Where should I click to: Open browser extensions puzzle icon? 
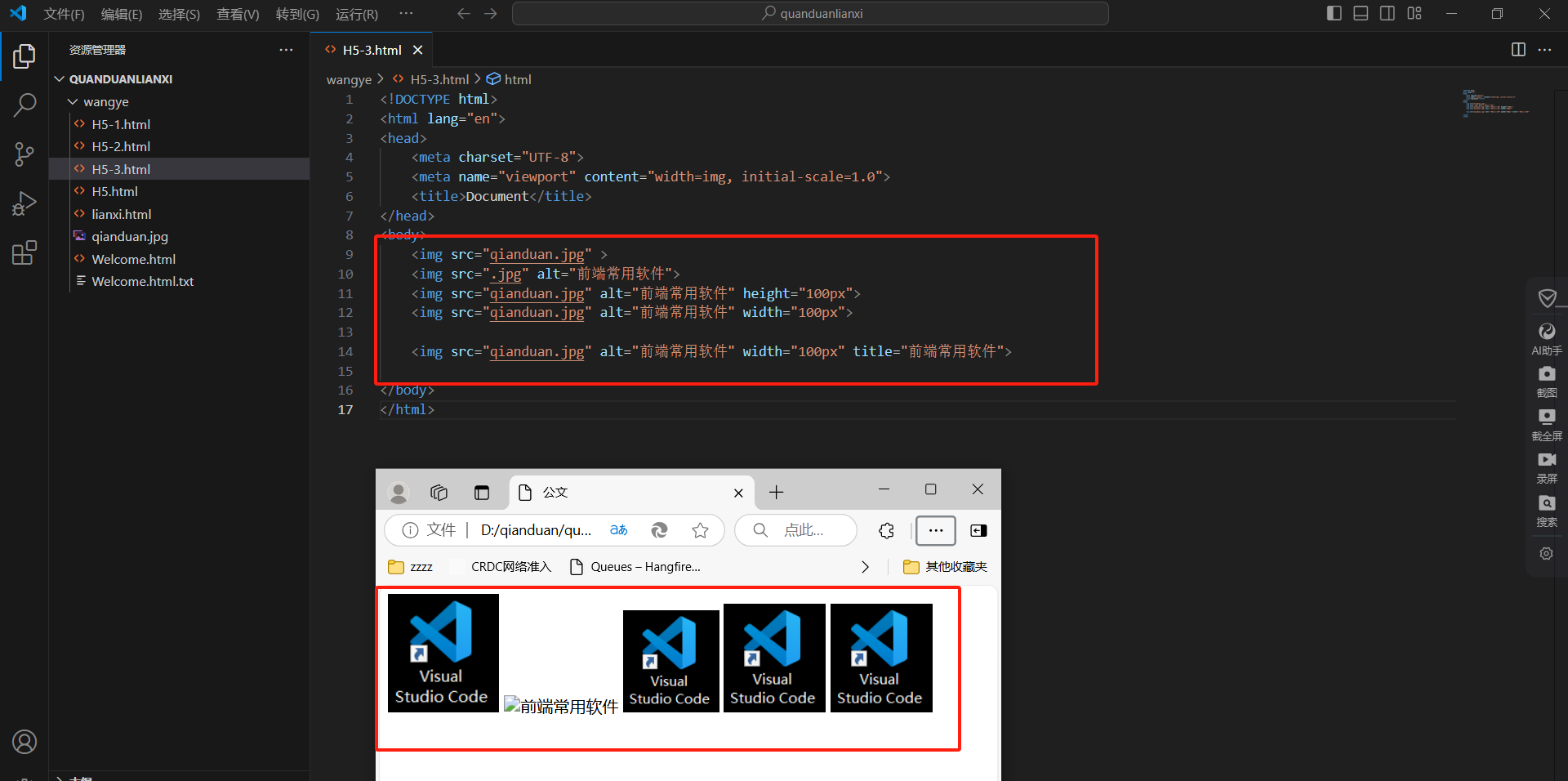(x=886, y=530)
